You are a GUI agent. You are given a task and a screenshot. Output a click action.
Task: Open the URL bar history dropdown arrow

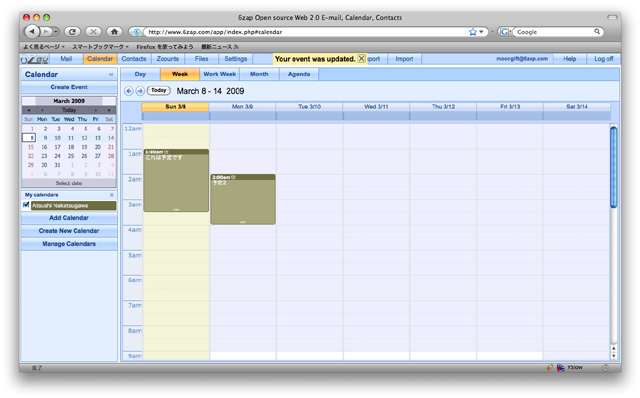tap(482, 32)
